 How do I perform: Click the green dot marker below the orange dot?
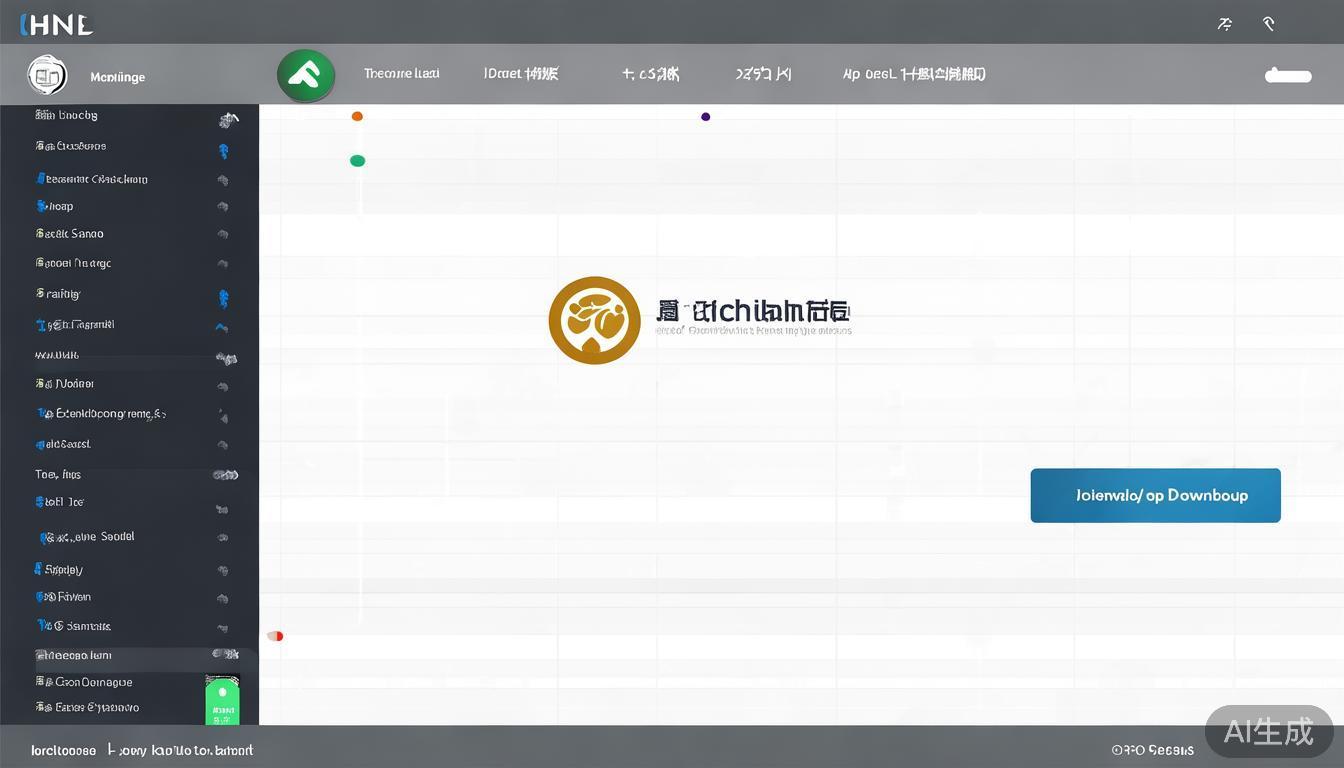tap(357, 161)
